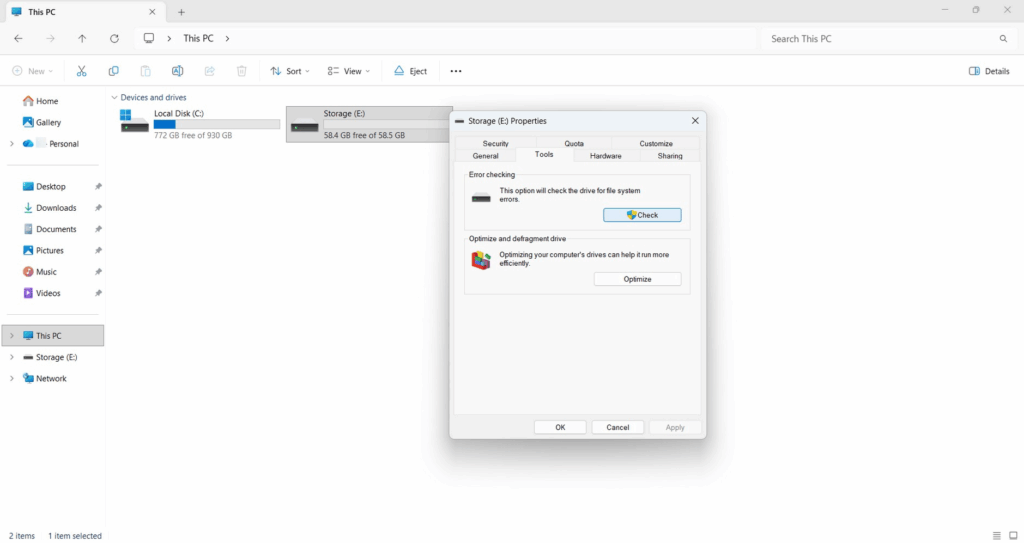Switch to the Hardware tab
Screen dimensions: 1024x543
(x=605, y=156)
